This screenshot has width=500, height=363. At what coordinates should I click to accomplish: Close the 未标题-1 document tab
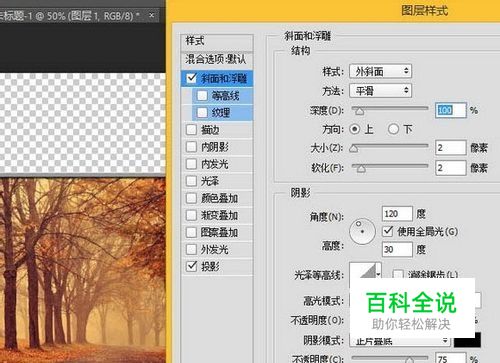(x=152, y=15)
